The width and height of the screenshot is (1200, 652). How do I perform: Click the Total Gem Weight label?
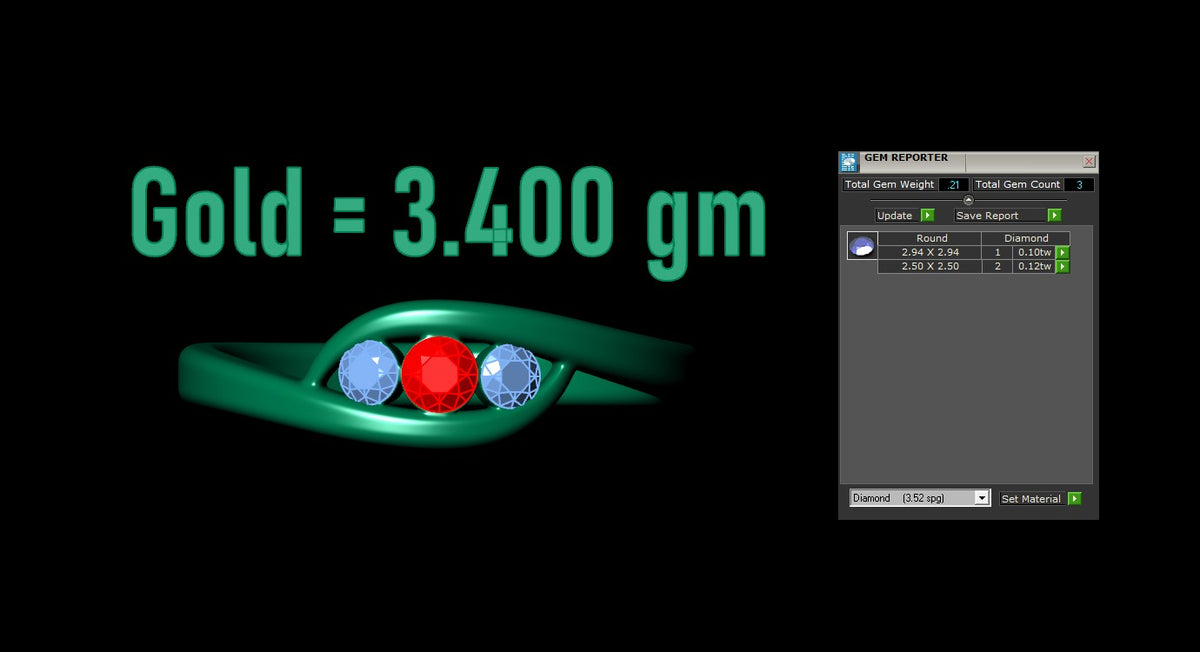890,184
